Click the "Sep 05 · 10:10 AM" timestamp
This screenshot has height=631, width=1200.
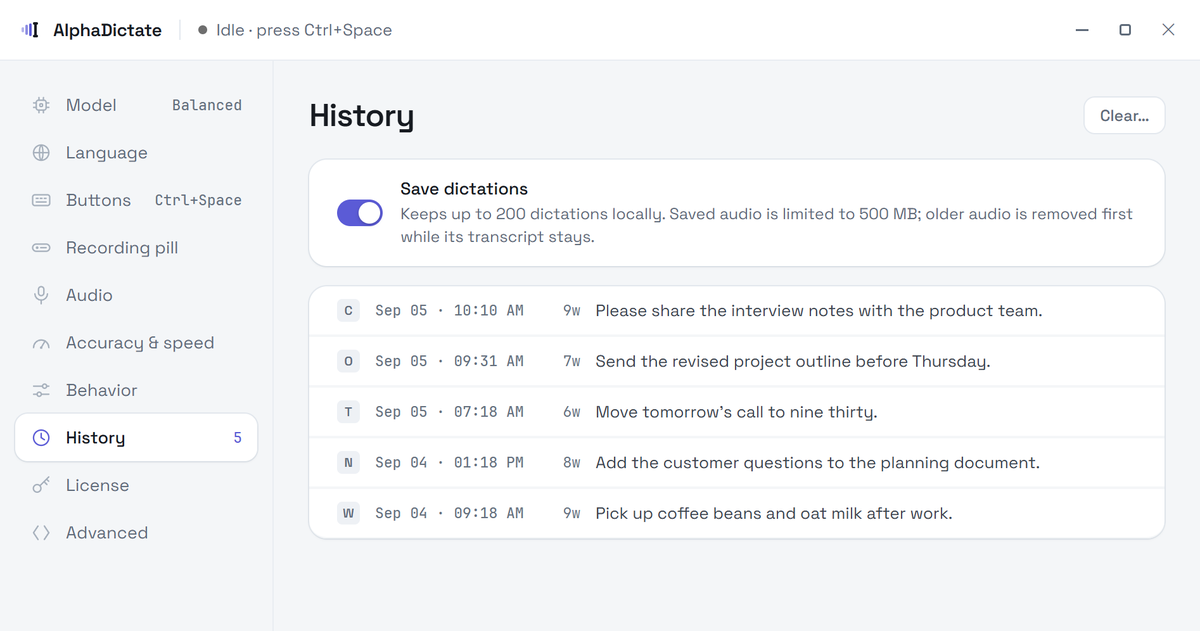(449, 311)
